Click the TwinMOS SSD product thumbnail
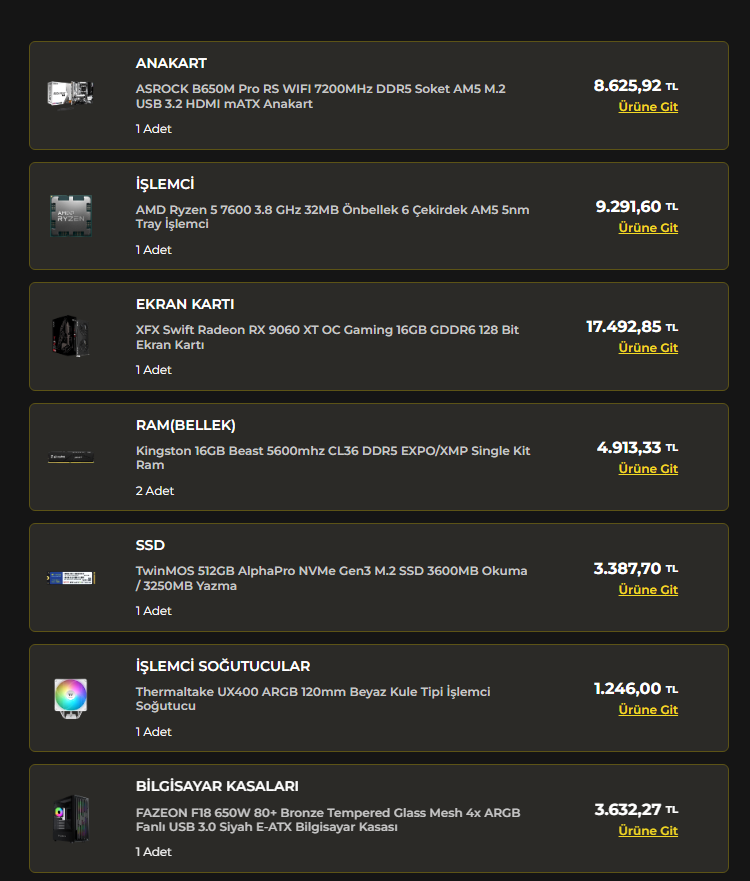 (x=71, y=578)
